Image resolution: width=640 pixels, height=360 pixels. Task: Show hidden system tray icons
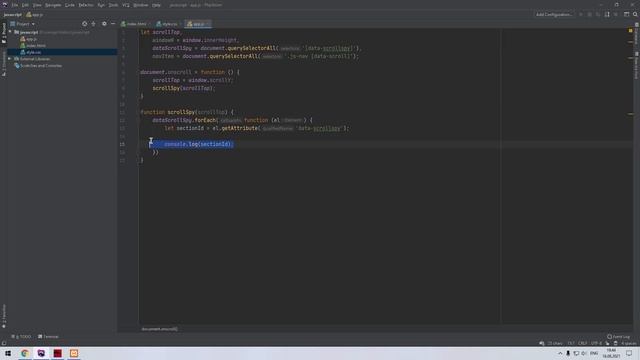(x=560, y=353)
